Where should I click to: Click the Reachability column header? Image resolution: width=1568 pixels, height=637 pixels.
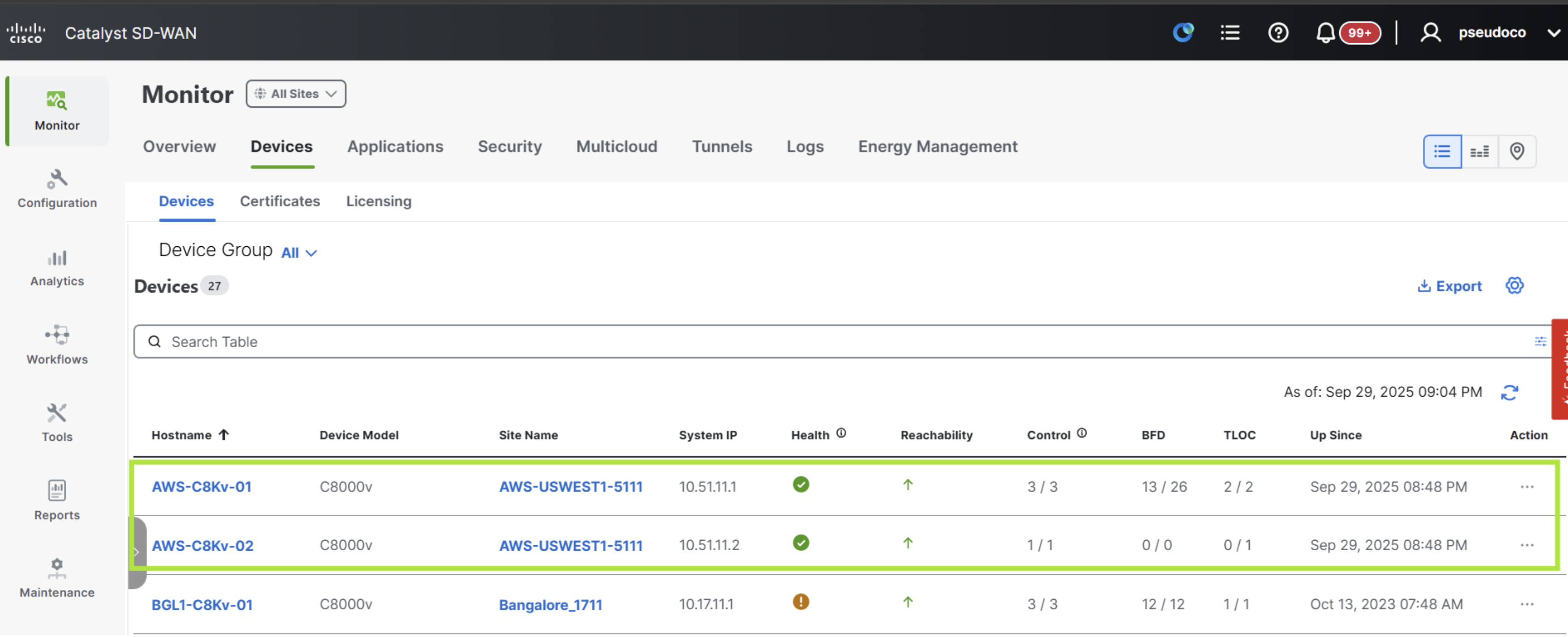tap(936, 436)
